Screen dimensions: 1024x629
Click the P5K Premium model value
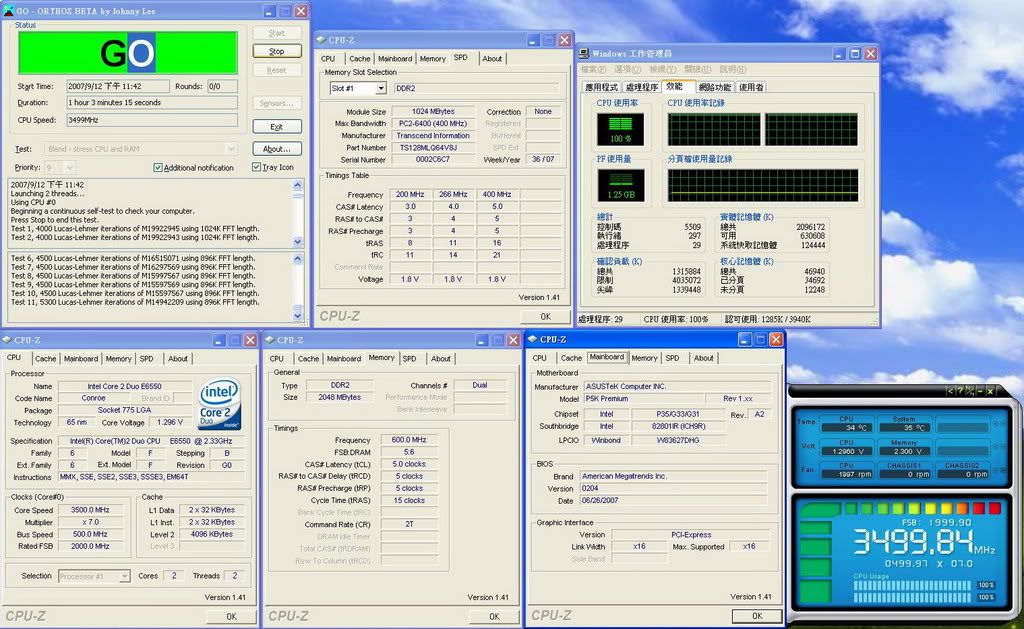coord(643,398)
